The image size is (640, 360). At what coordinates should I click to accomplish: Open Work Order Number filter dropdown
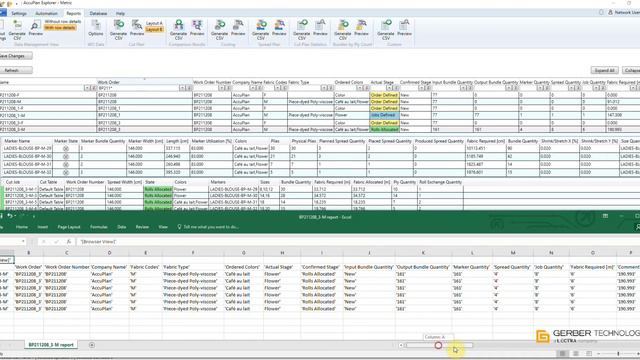pos(221,88)
